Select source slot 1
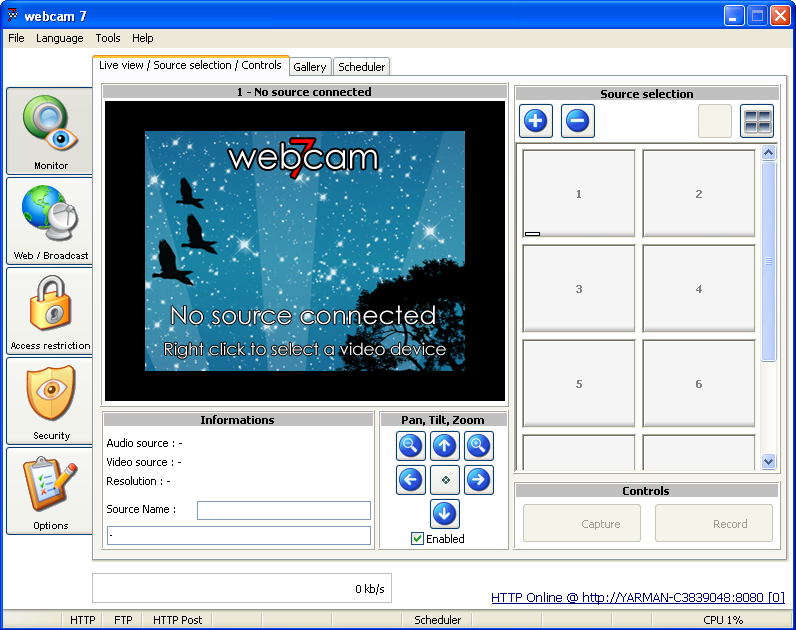 point(579,193)
